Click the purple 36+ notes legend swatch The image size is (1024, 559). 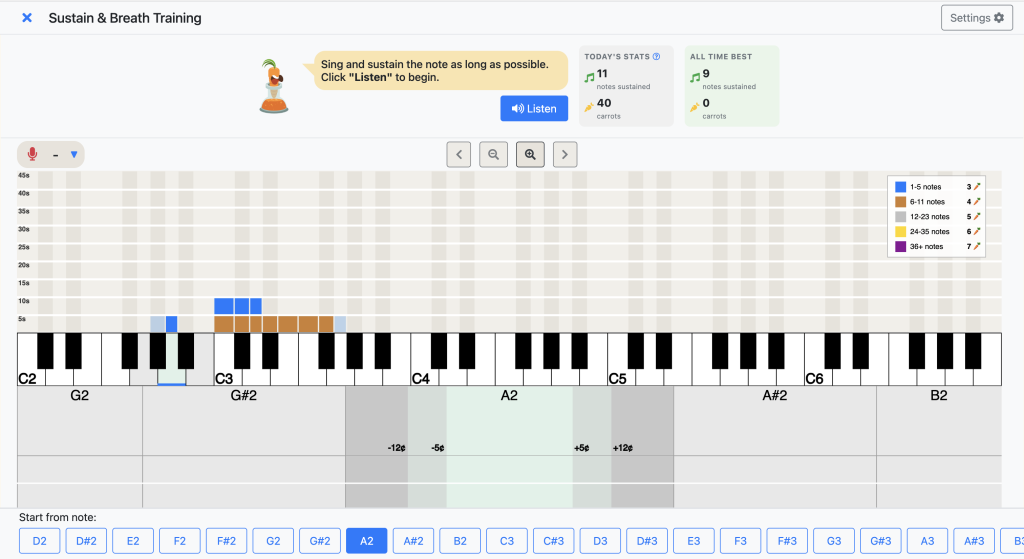(900, 247)
